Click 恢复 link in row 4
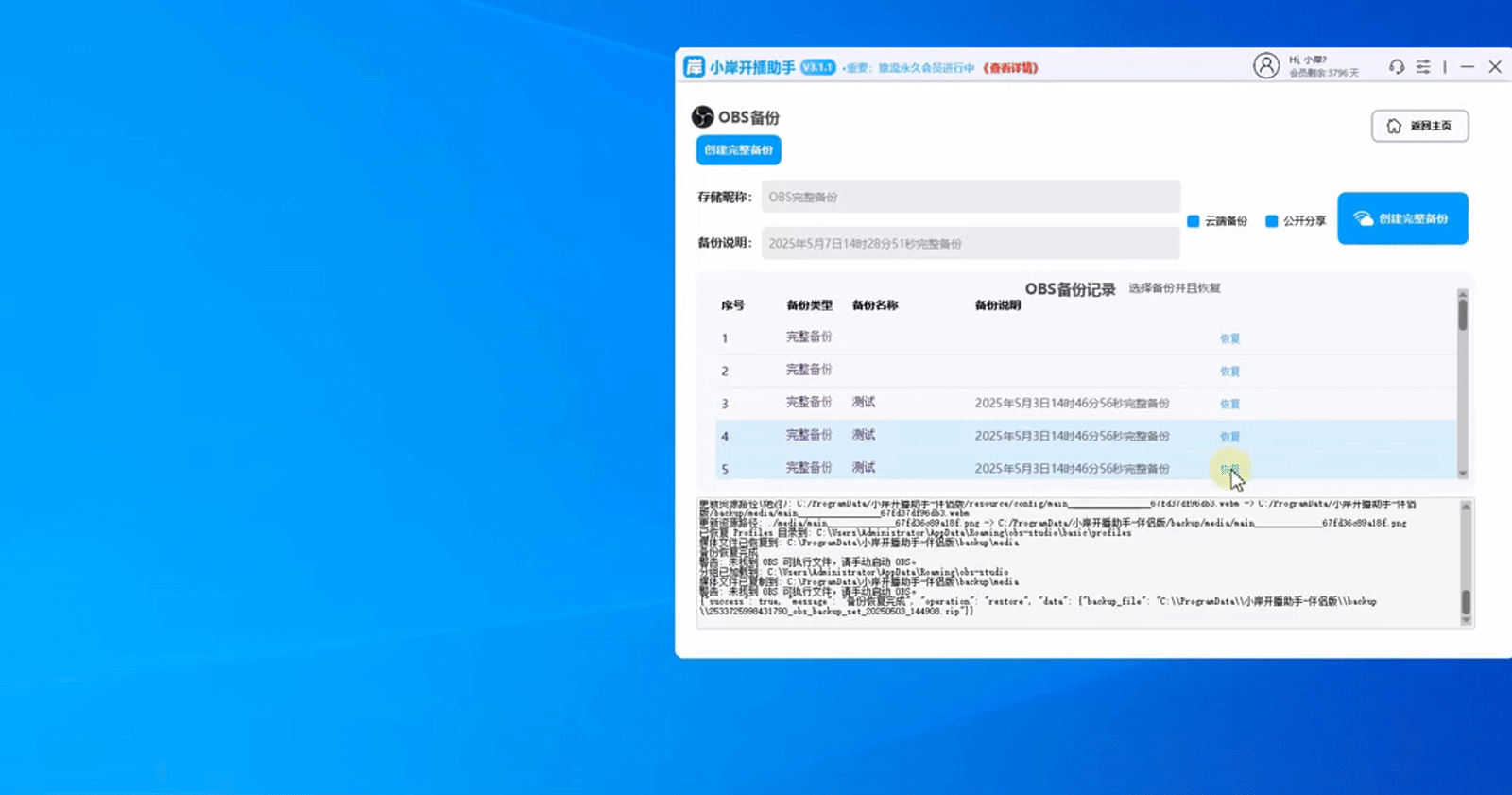 pos(1229,437)
